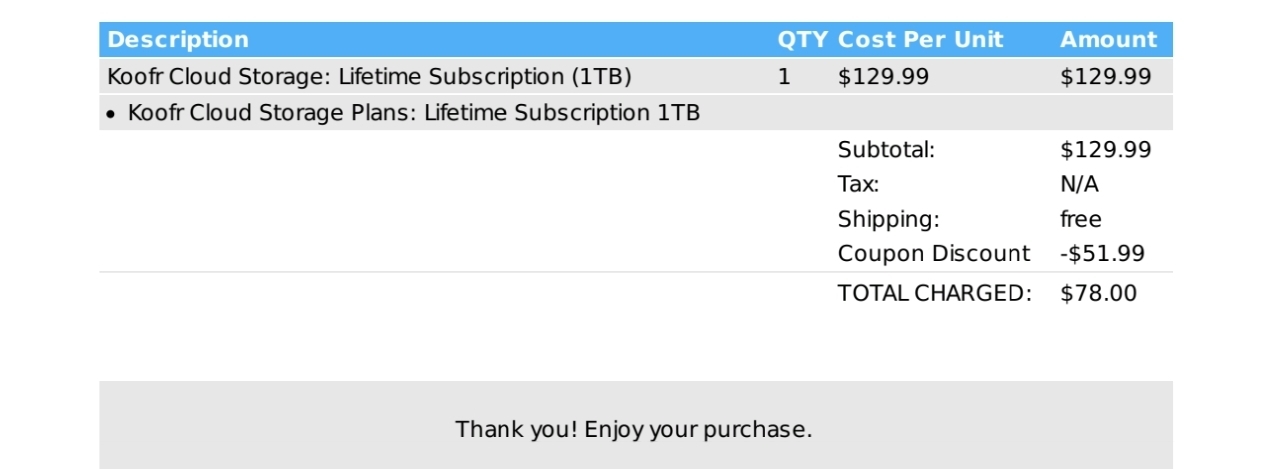Viewport: 1264px width, 469px height.
Task: Select the $78.00 total amount
Action: (1098, 293)
